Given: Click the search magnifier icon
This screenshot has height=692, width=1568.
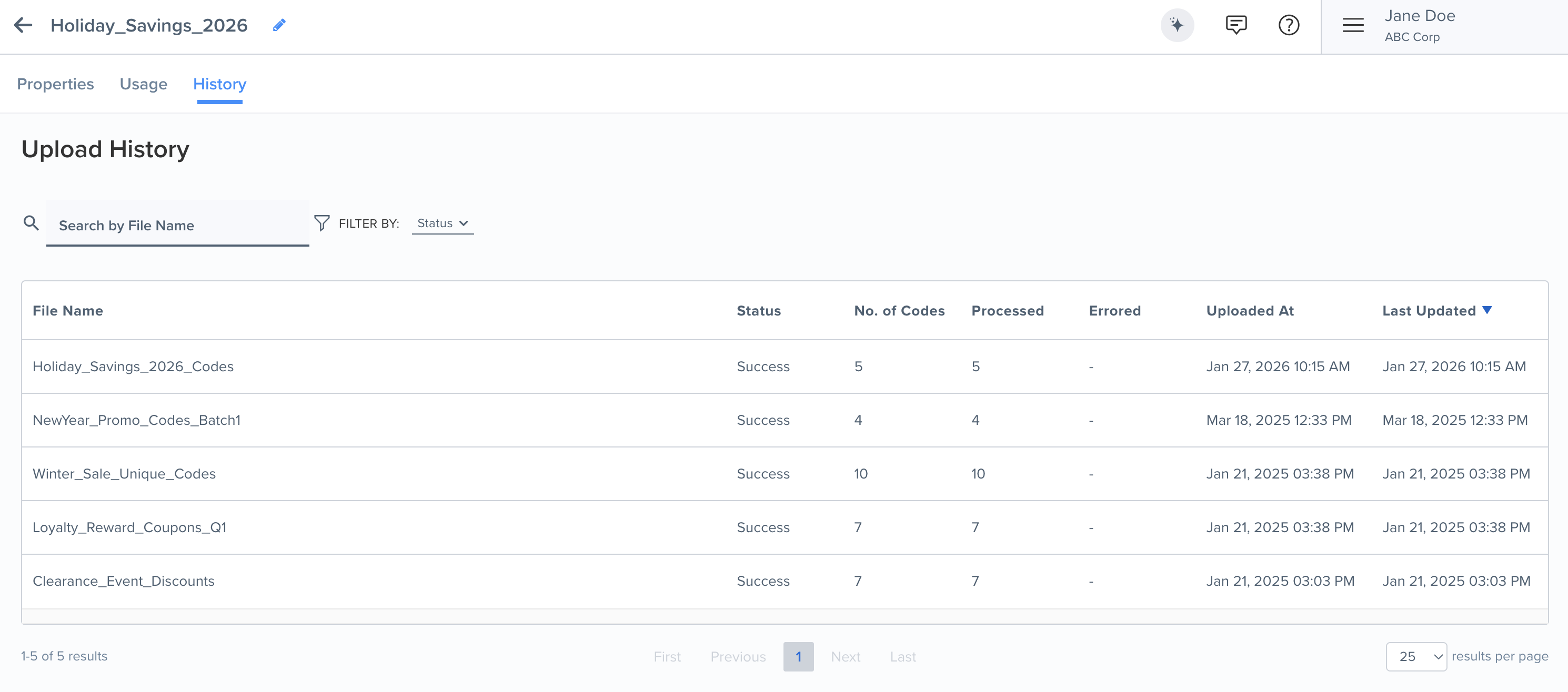Looking at the screenshot, I should [x=31, y=223].
